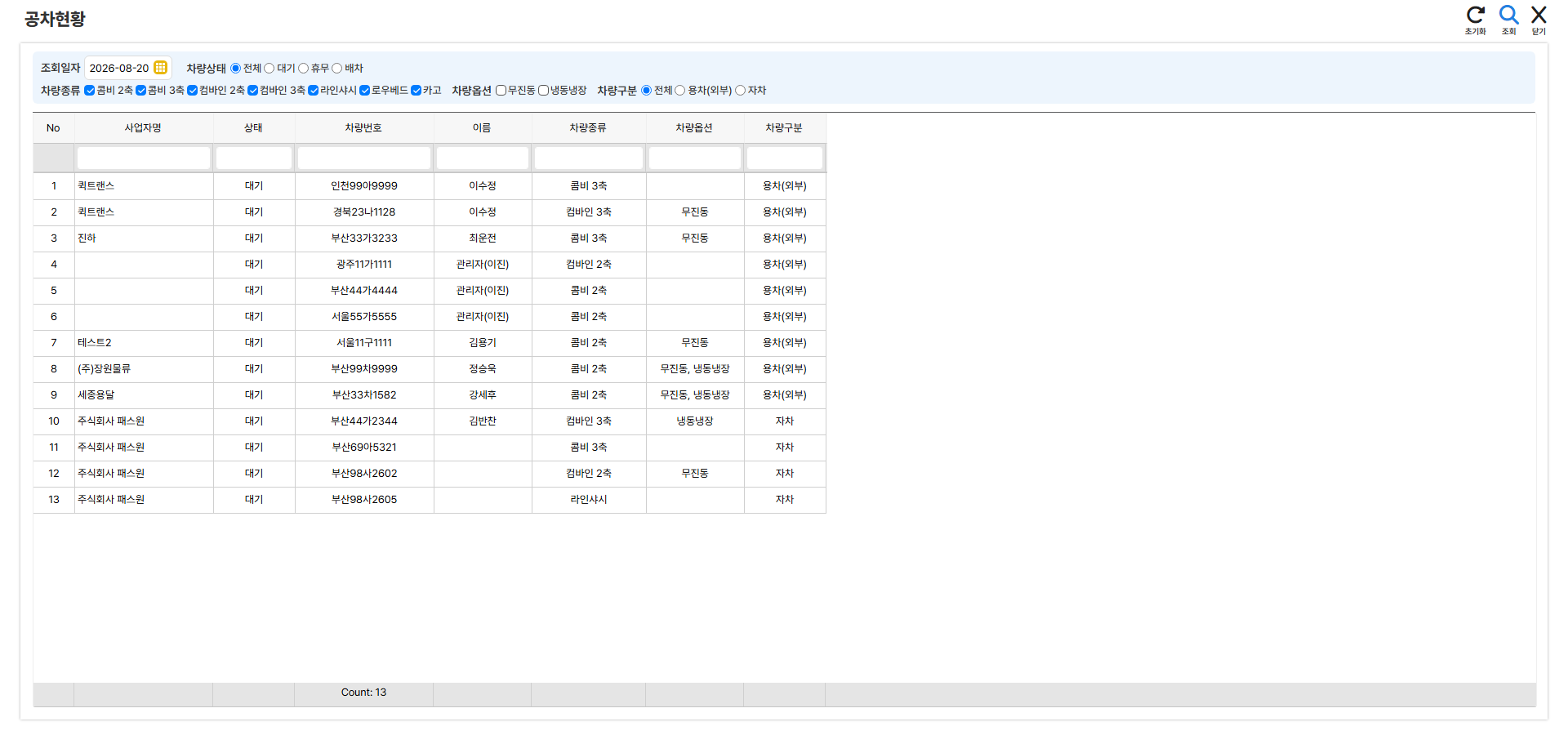Uncheck the 컴바인 2축 checkbox
The width and height of the screenshot is (1568, 735).
tap(192, 91)
